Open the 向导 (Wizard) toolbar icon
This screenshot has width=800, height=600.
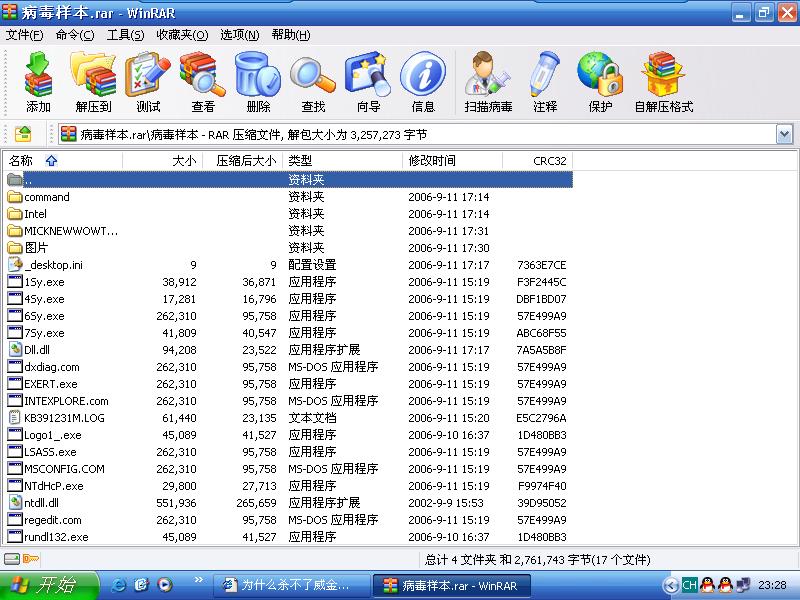pos(368,74)
